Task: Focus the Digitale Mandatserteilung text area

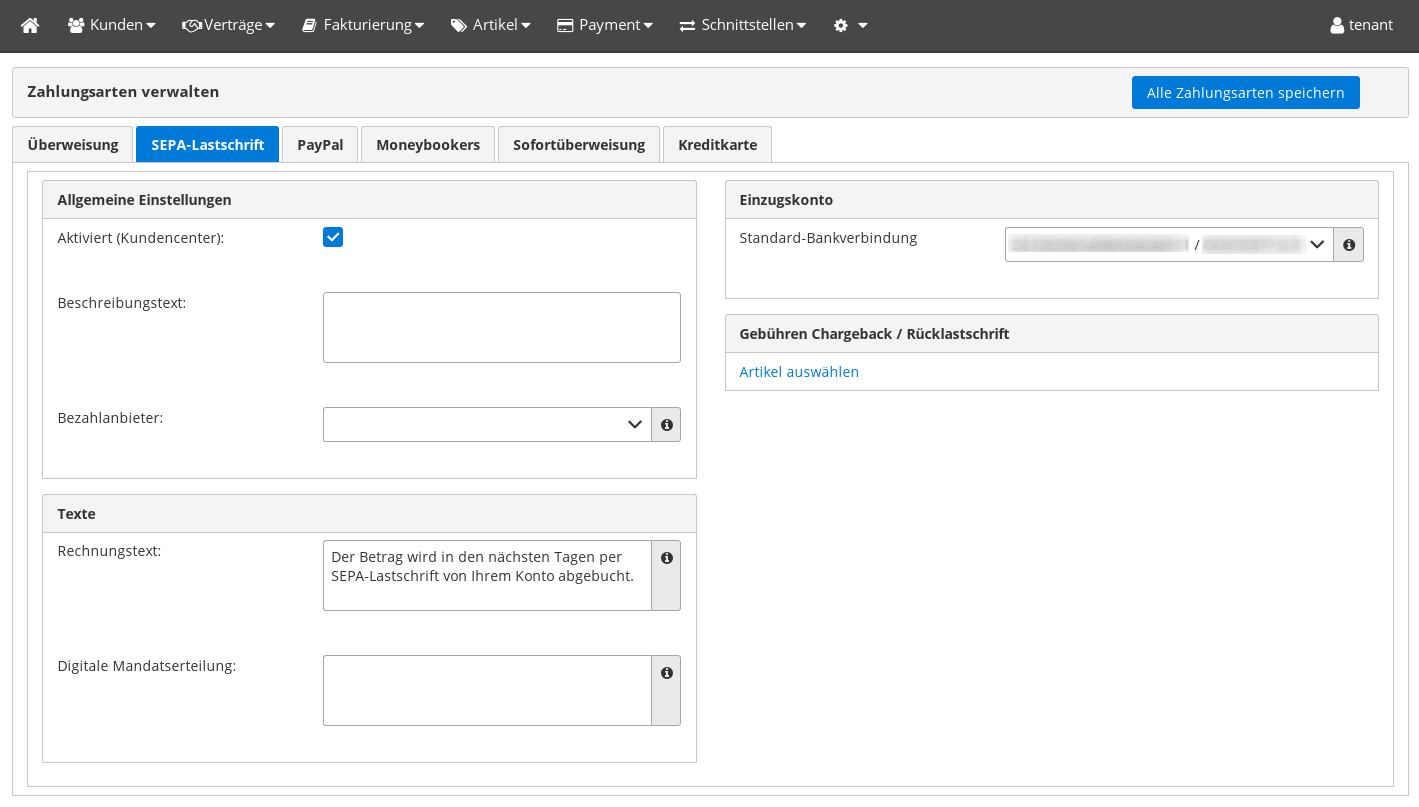Action: [x=487, y=690]
